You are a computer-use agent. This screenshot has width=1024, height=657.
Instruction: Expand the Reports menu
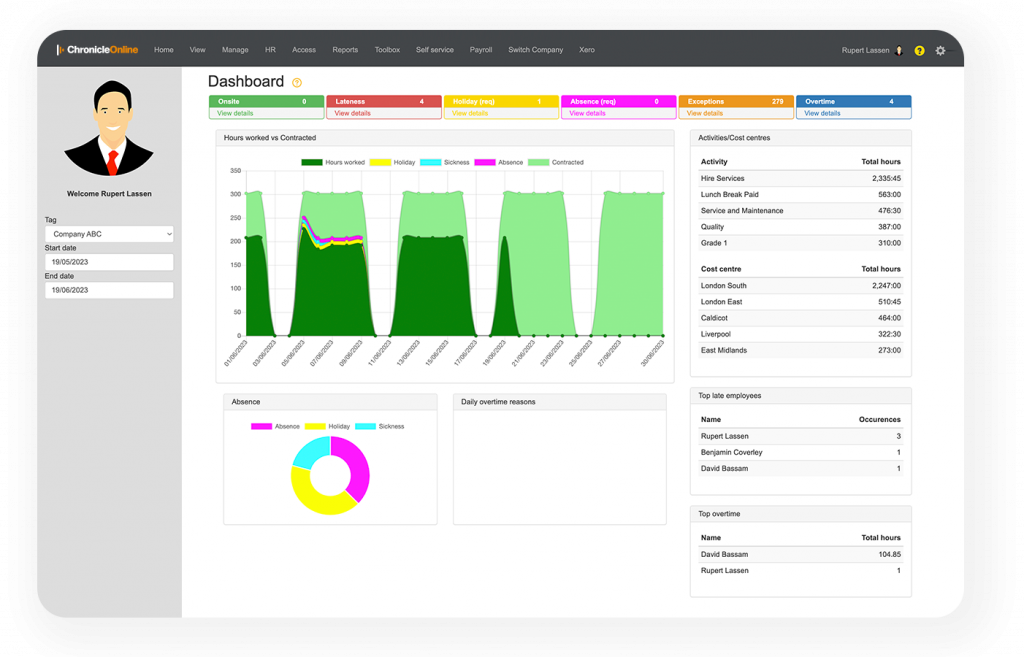[345, 50]
